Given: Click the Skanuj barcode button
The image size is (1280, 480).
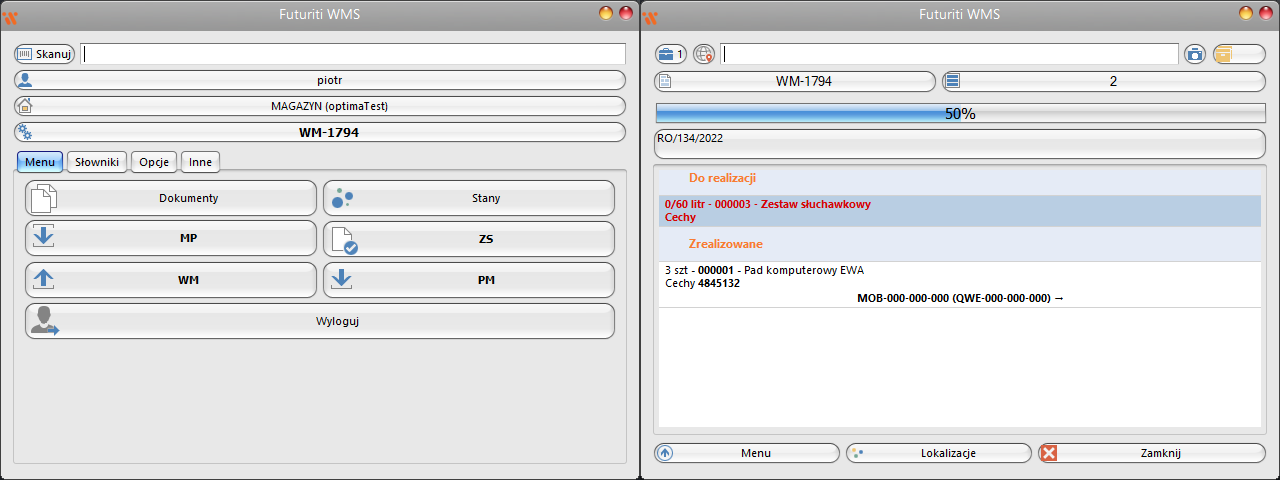Looking at the screenshot, I should 45,54.
